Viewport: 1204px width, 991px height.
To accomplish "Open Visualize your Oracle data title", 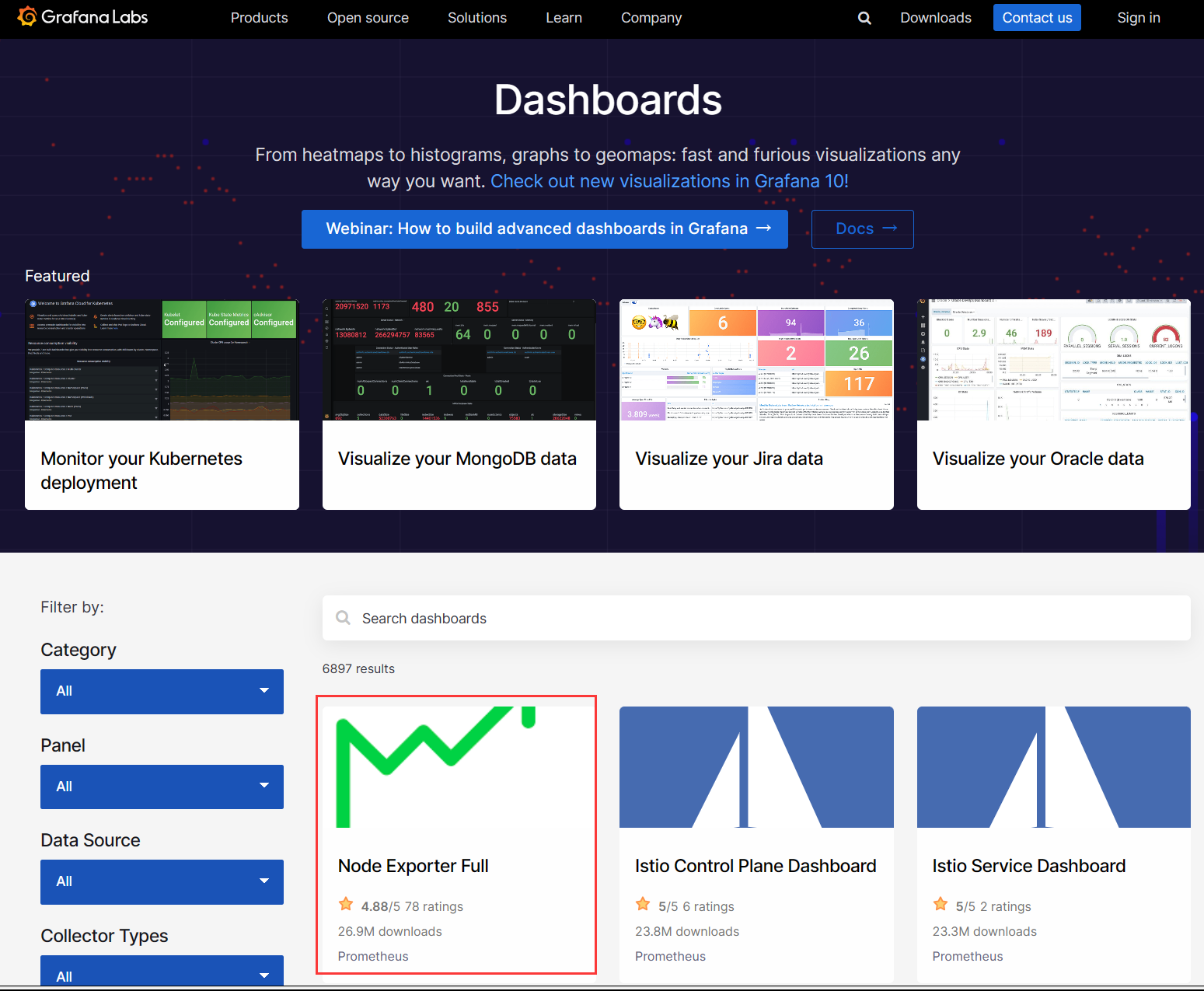I will pos(1038,459).
